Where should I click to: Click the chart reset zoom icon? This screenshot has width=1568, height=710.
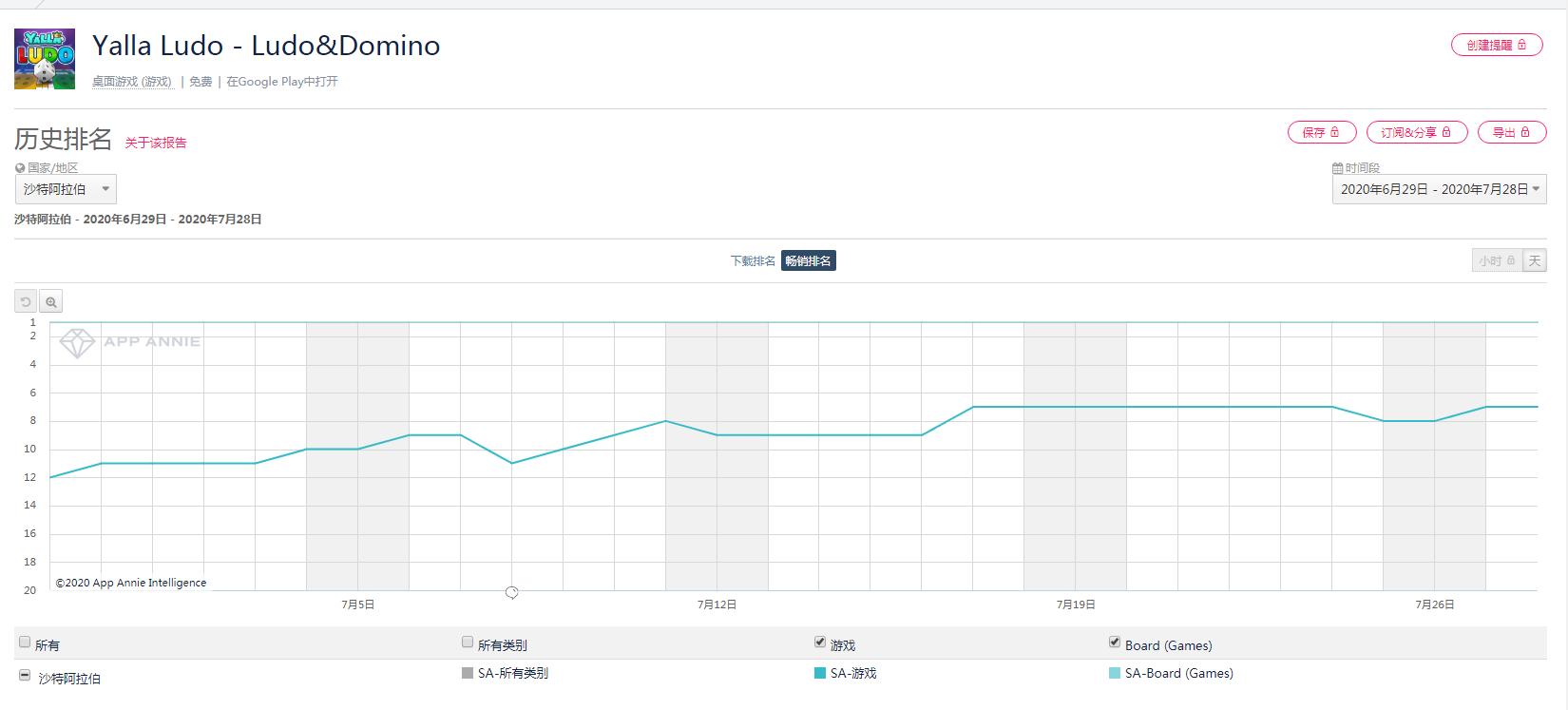(x=26, y=302)
